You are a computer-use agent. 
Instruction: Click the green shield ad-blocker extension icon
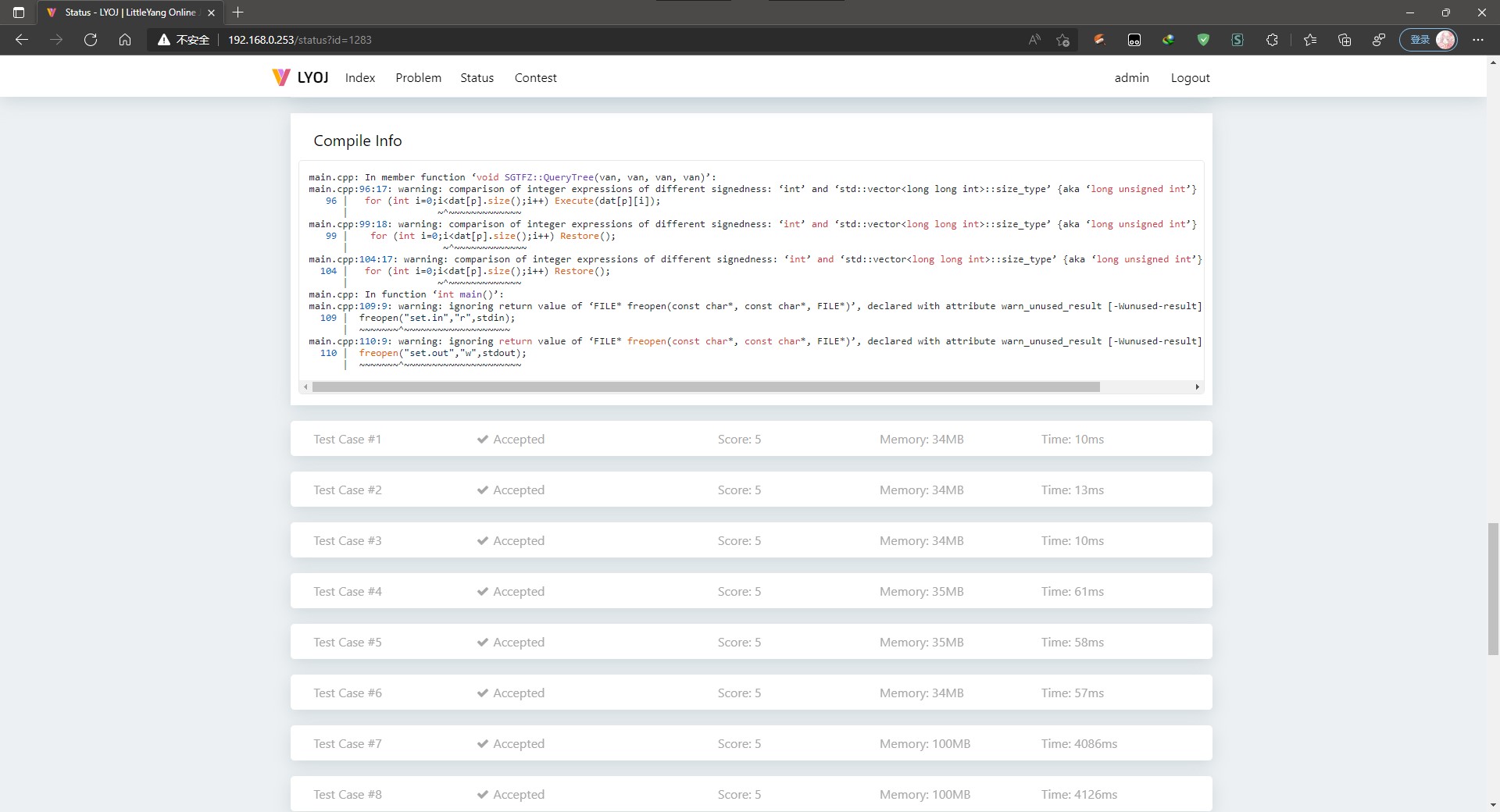[x=1203, y=40]
